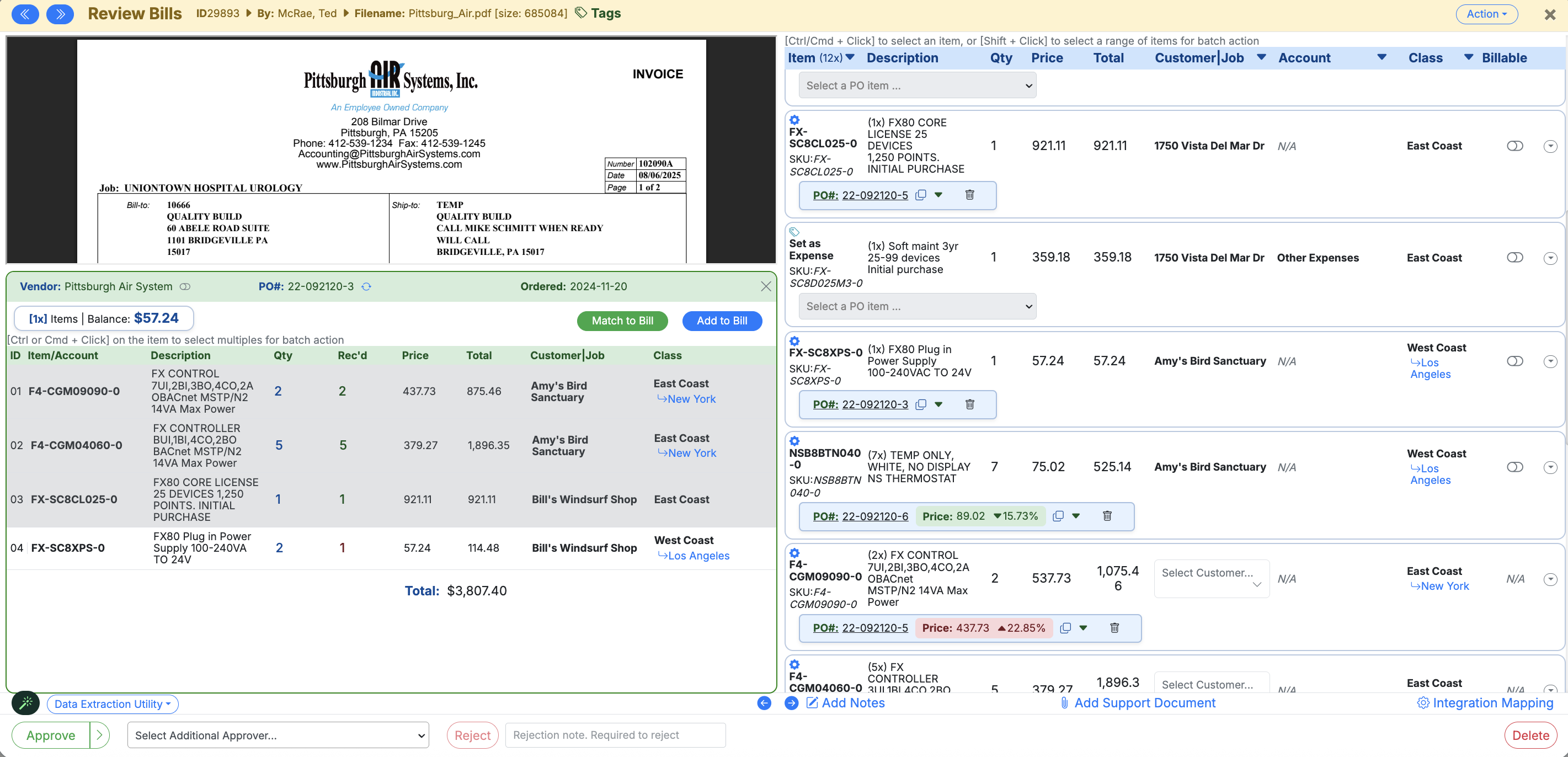Click the magic wand extraction icon
The width and height of the screenshot is (1568, 757).
pos(25,703)
